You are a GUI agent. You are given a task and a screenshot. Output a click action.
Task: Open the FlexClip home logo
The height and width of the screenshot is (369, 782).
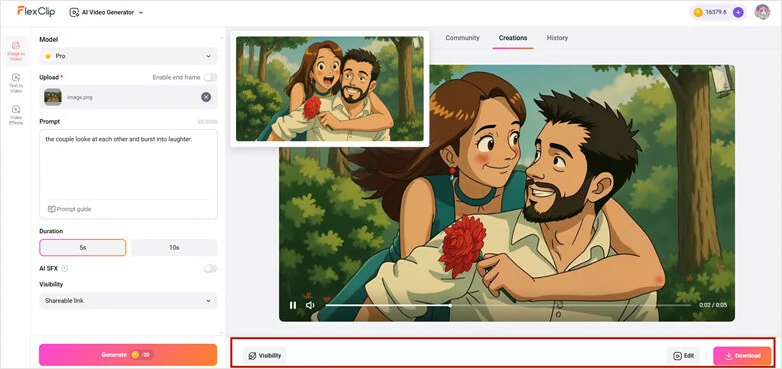36,11
